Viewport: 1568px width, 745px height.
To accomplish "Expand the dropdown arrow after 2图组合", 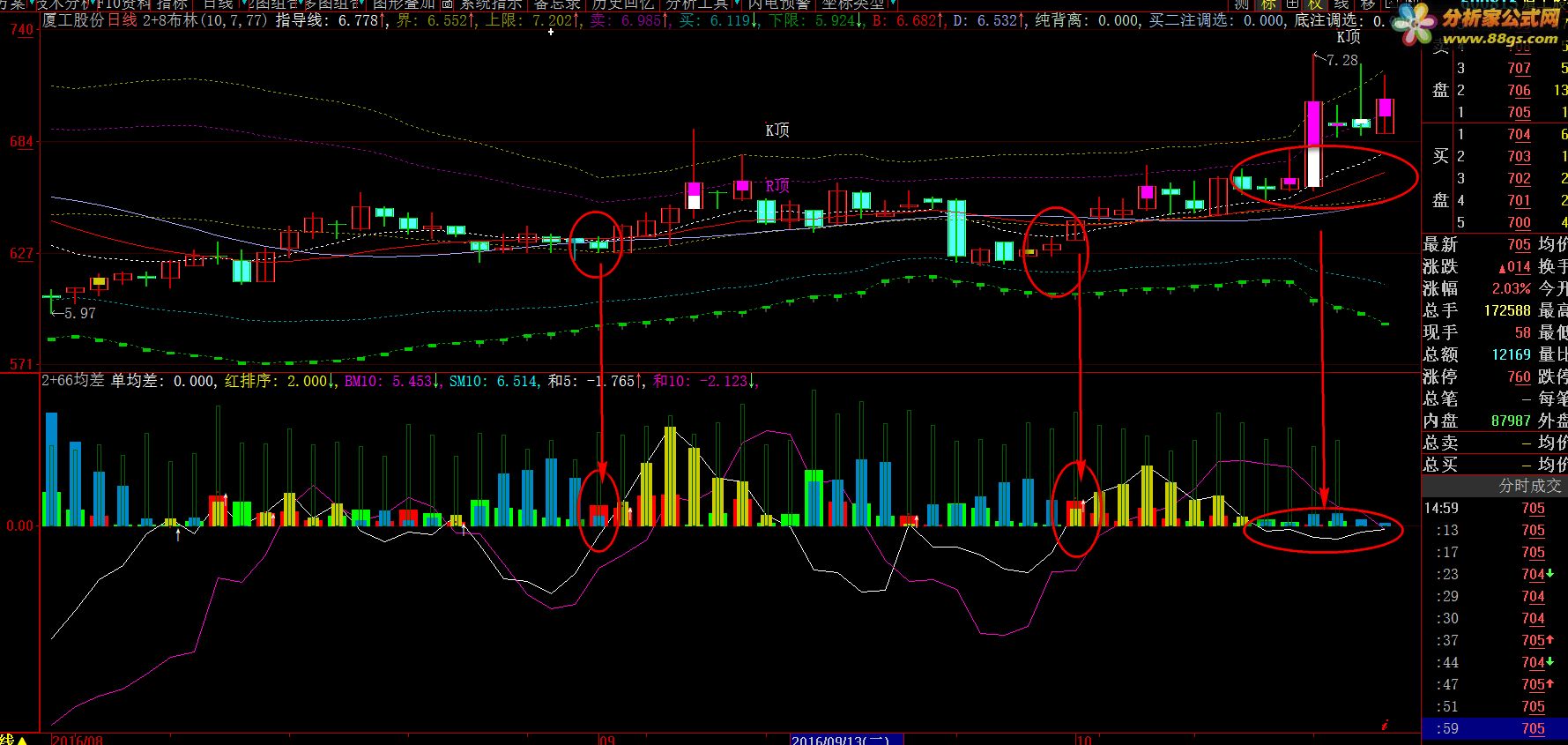I will click(299, 4).
